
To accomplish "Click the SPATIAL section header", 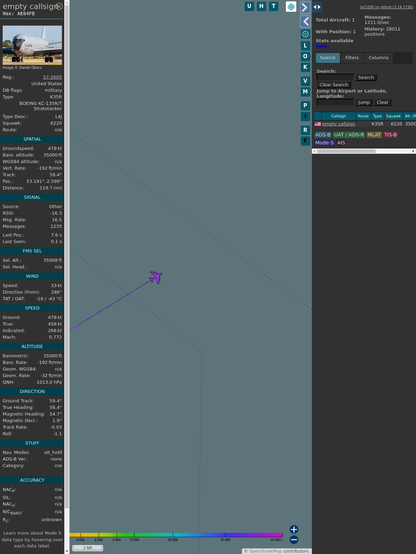I will click(x=32, y=139).
